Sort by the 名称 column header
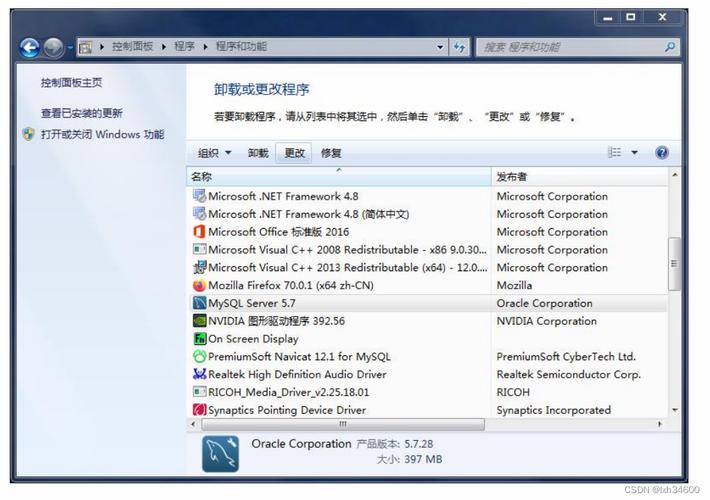 [x=339, y=177]
